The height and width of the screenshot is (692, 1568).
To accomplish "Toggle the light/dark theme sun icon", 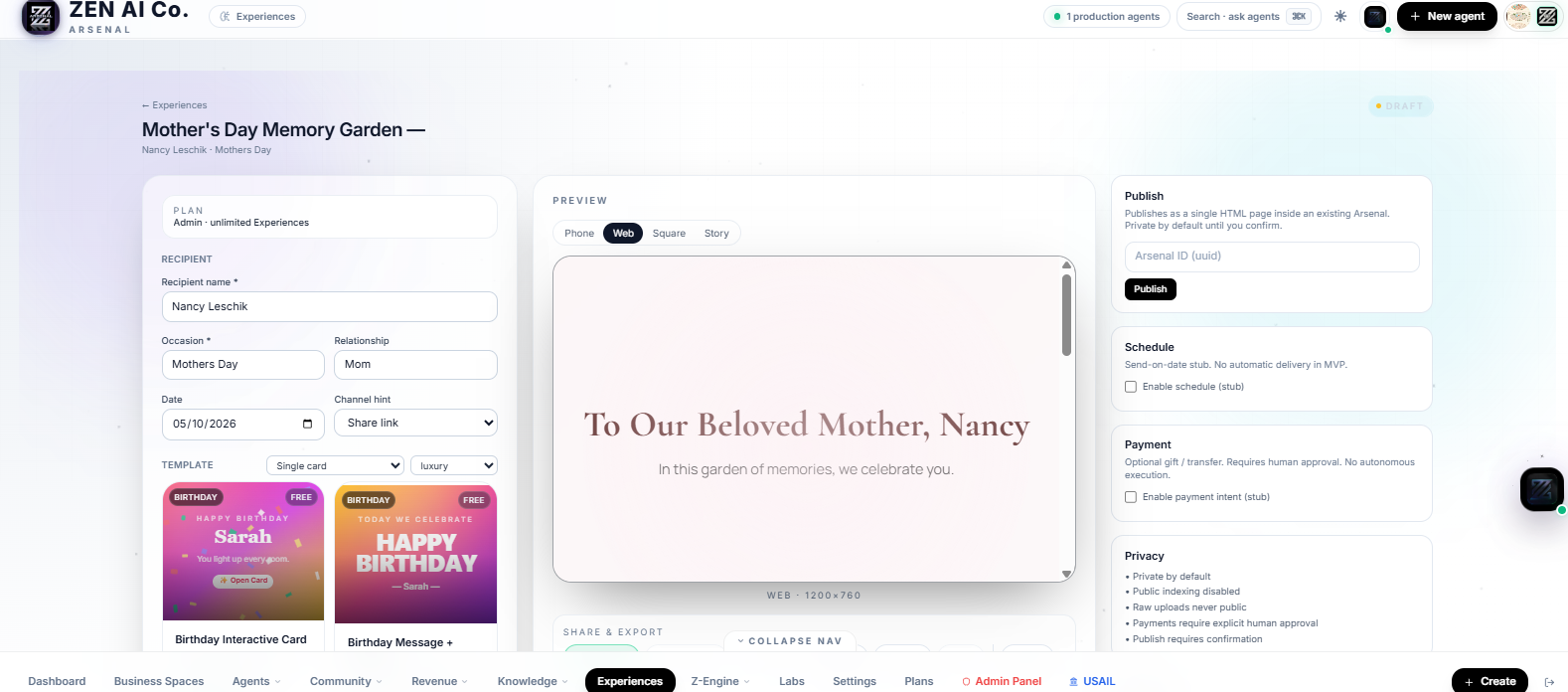I will (1340, 16).
